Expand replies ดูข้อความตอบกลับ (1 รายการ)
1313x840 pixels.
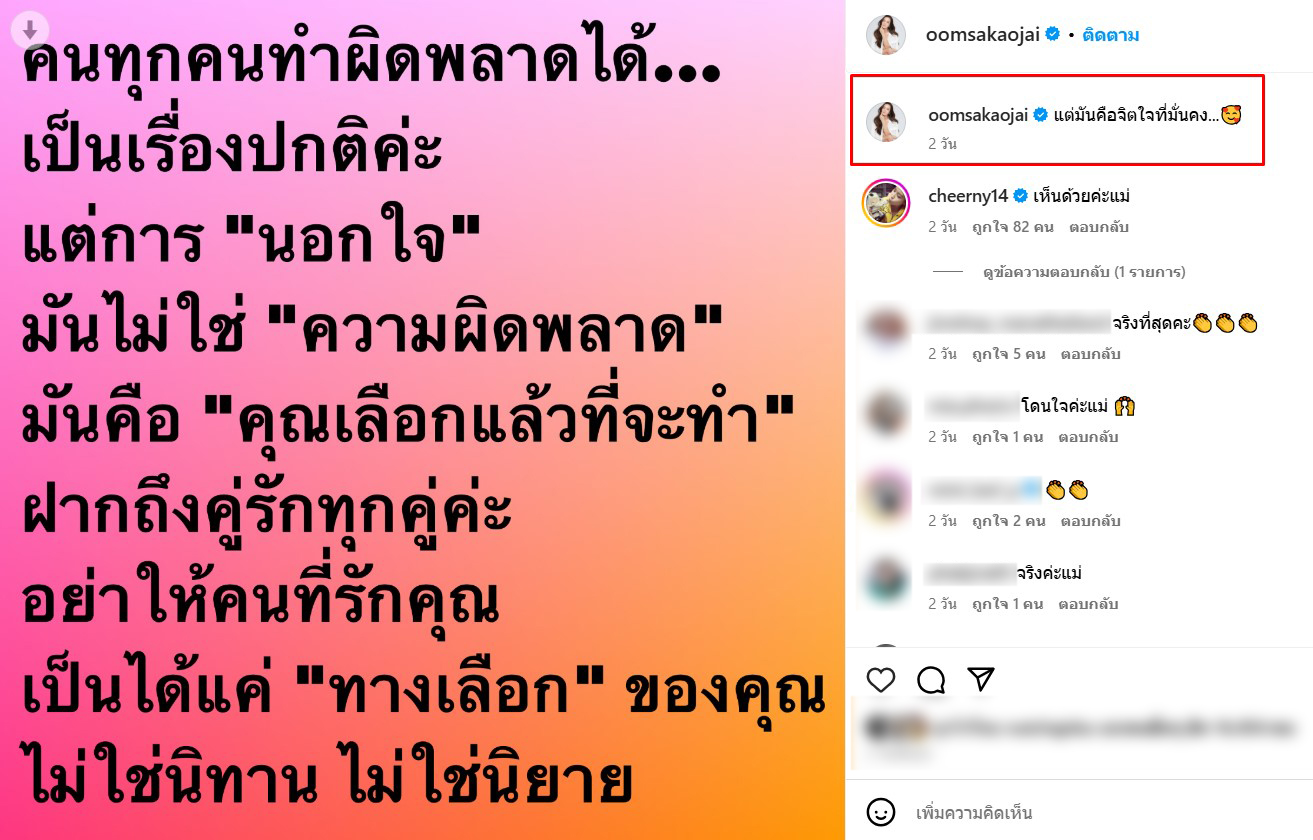tap(1084, 272)
